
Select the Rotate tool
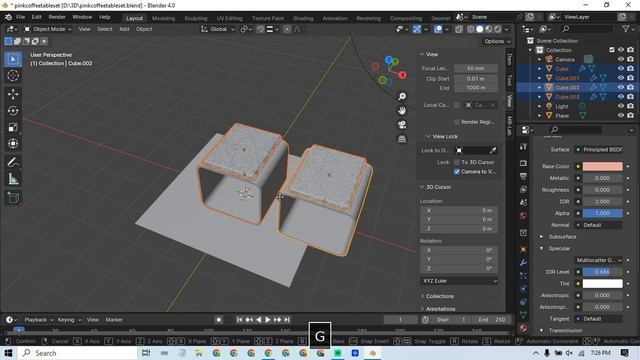point(13,111)
